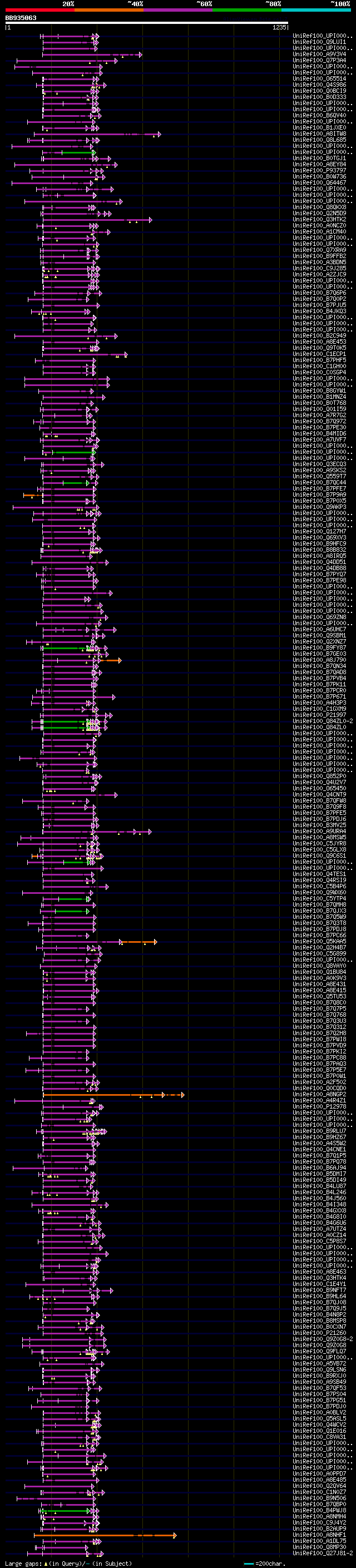Select the UniRef100_A8NHF1 label
This screenshot has height=1568, width=356.
tap(319, 1535)
